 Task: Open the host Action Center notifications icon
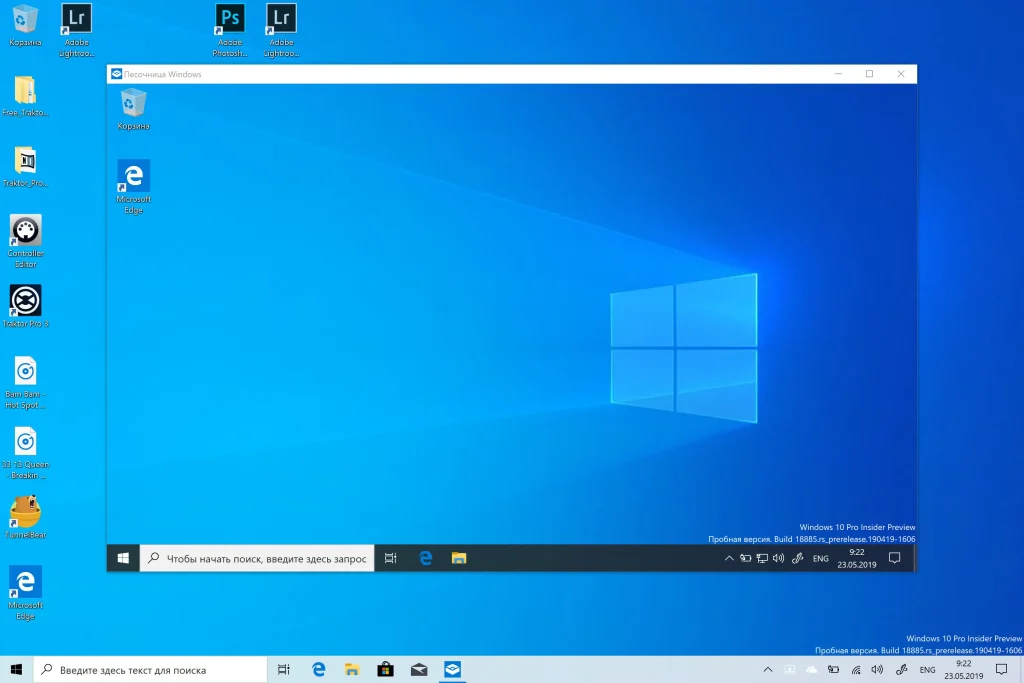pyautogui.click(x=1001, y=670)
